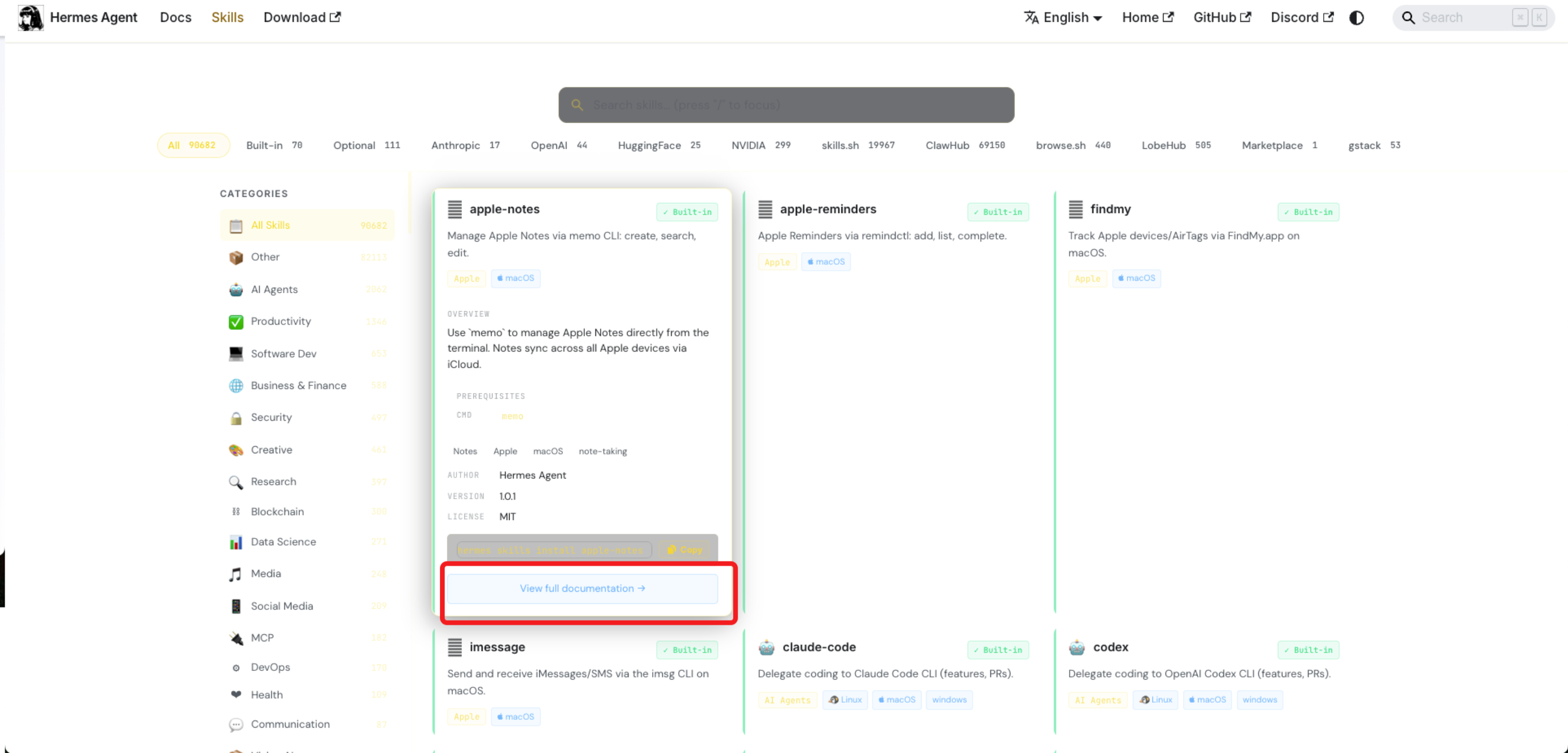Click the Social Media phone icon

[235, 606]
